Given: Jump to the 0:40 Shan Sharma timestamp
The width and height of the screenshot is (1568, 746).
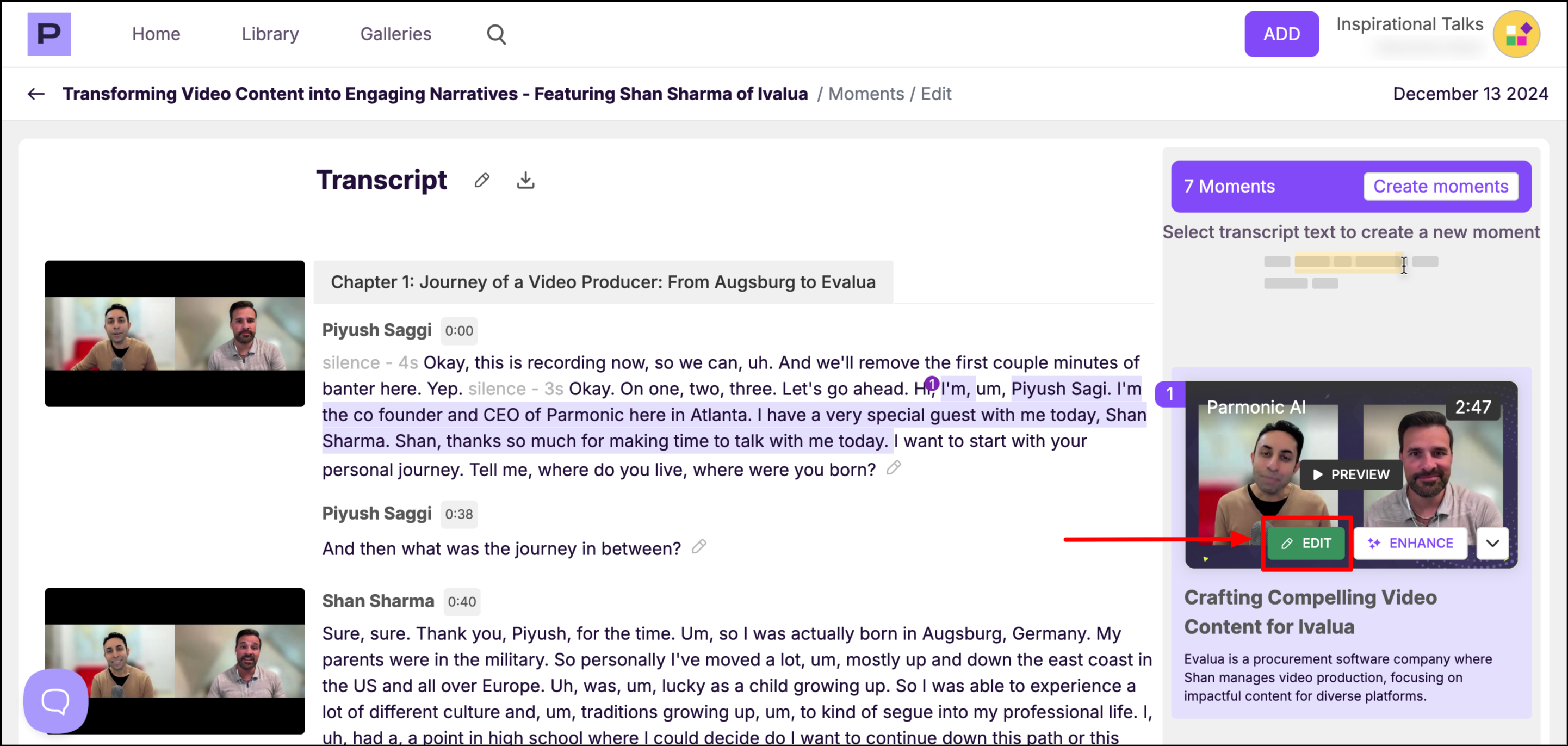Looking at the screenshot, I should (461, 602).
